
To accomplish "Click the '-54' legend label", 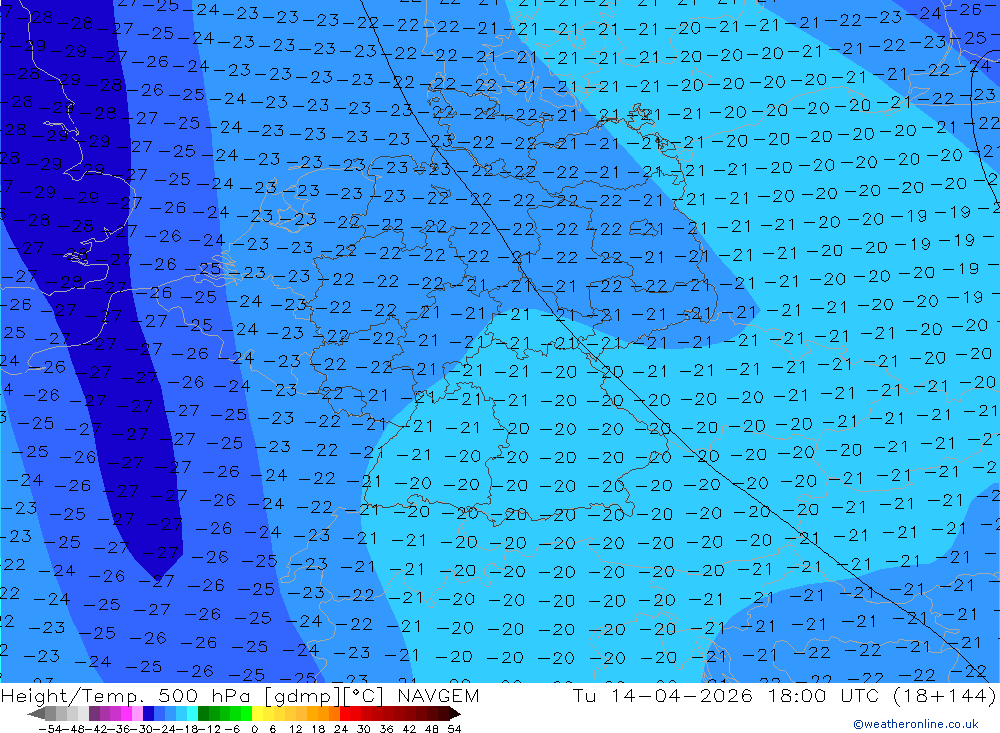I will (50, 729).
